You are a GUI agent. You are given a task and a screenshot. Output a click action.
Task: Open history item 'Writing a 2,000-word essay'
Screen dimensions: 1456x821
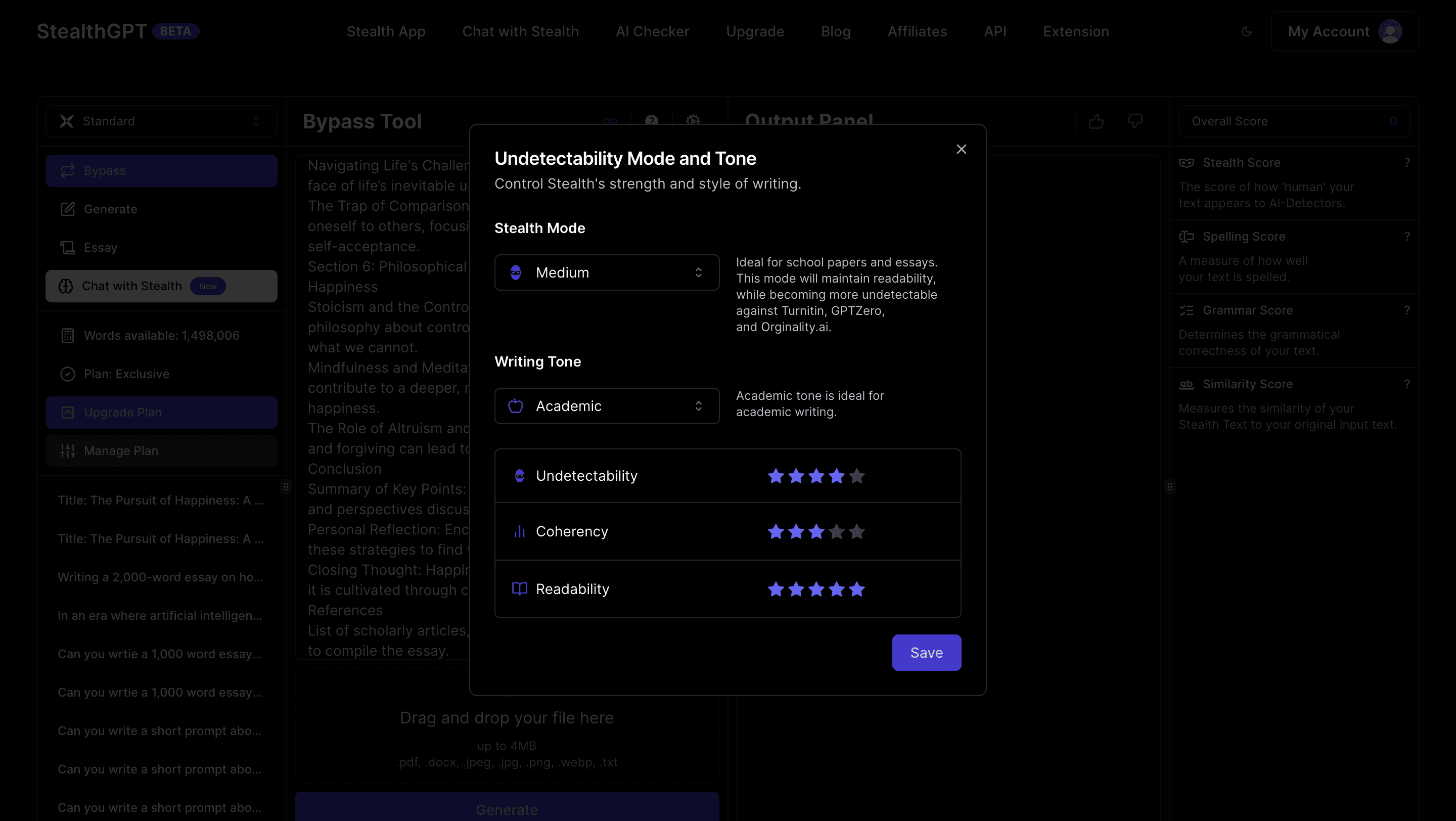point(160,577)
